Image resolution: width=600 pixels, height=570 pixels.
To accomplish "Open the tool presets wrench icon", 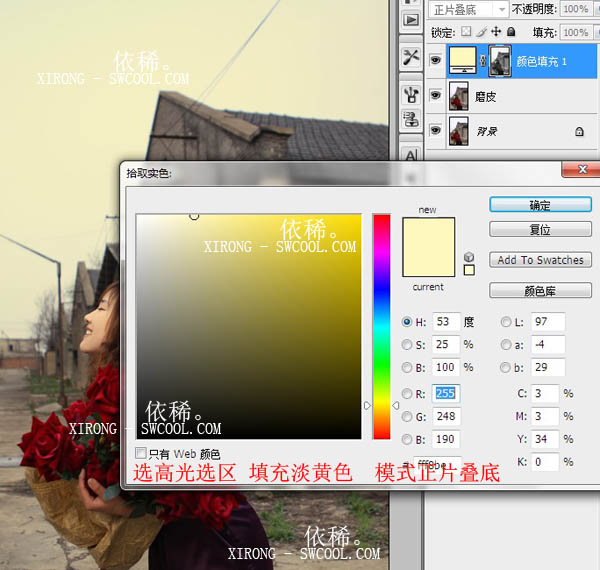I will click(411, 57).
